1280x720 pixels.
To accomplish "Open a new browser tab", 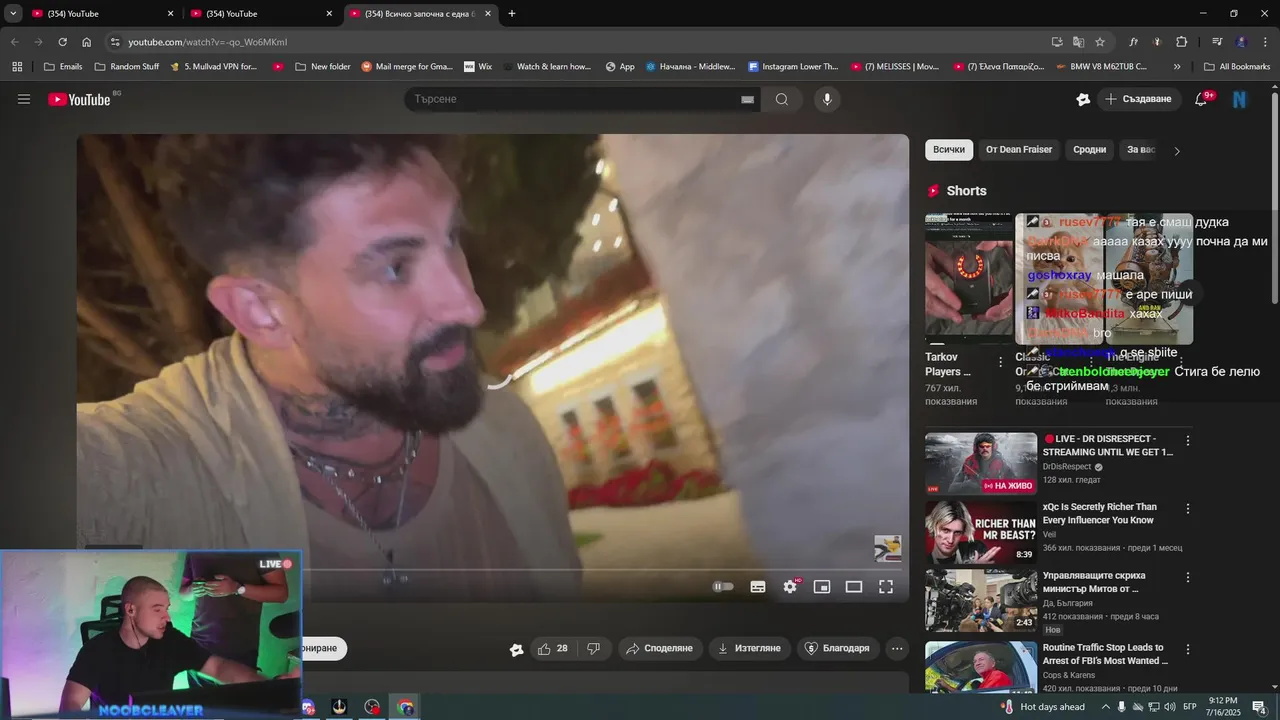I will (512, 14).
